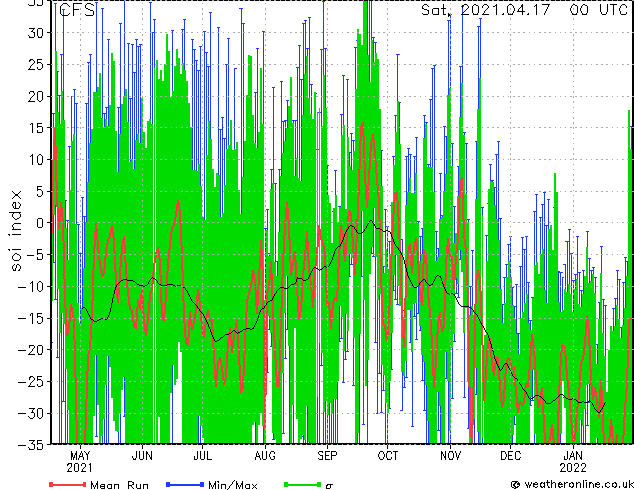This screenshot has width=634, height=490.
Task: Click the 2021 year label
Action: (80, 468)
